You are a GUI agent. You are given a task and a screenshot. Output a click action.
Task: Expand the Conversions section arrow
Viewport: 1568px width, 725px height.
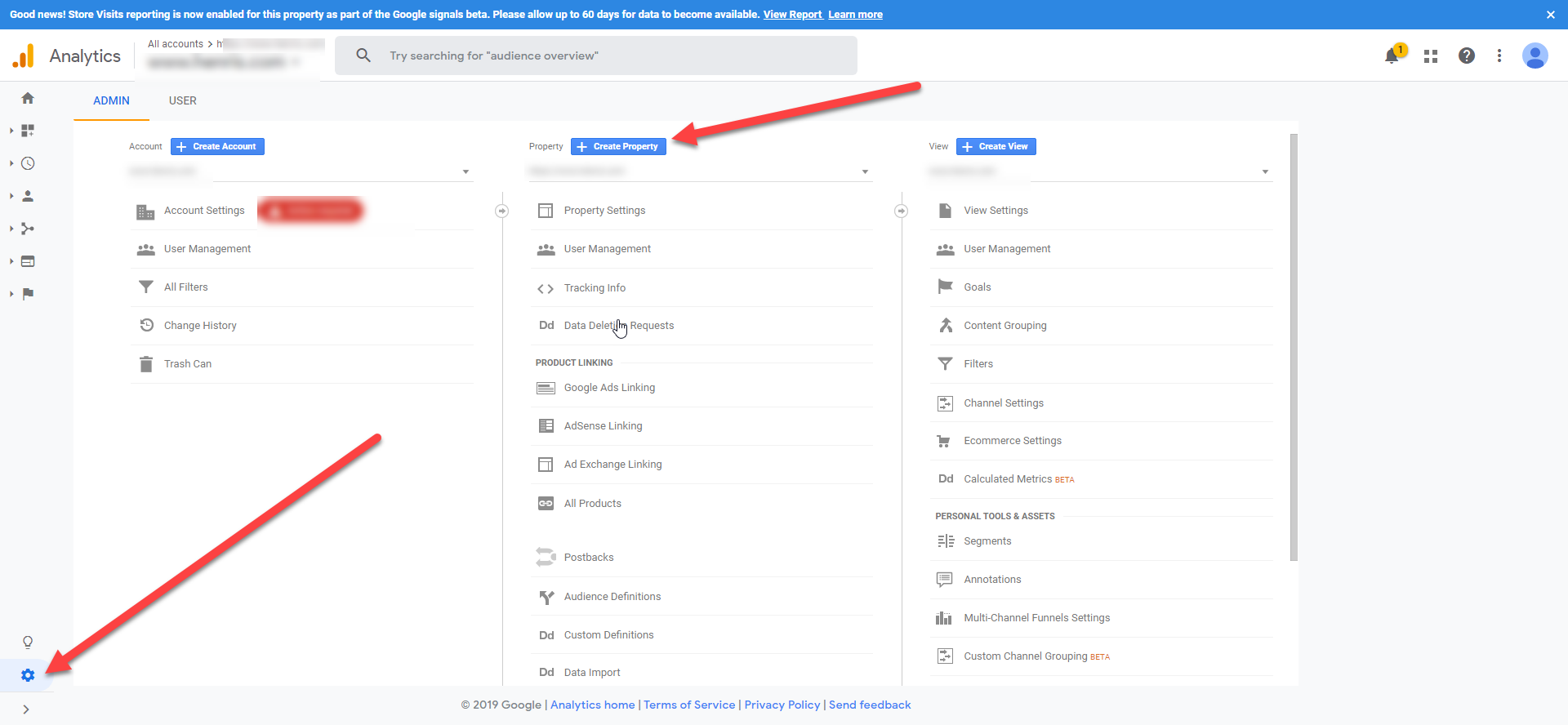pos(11,294)
